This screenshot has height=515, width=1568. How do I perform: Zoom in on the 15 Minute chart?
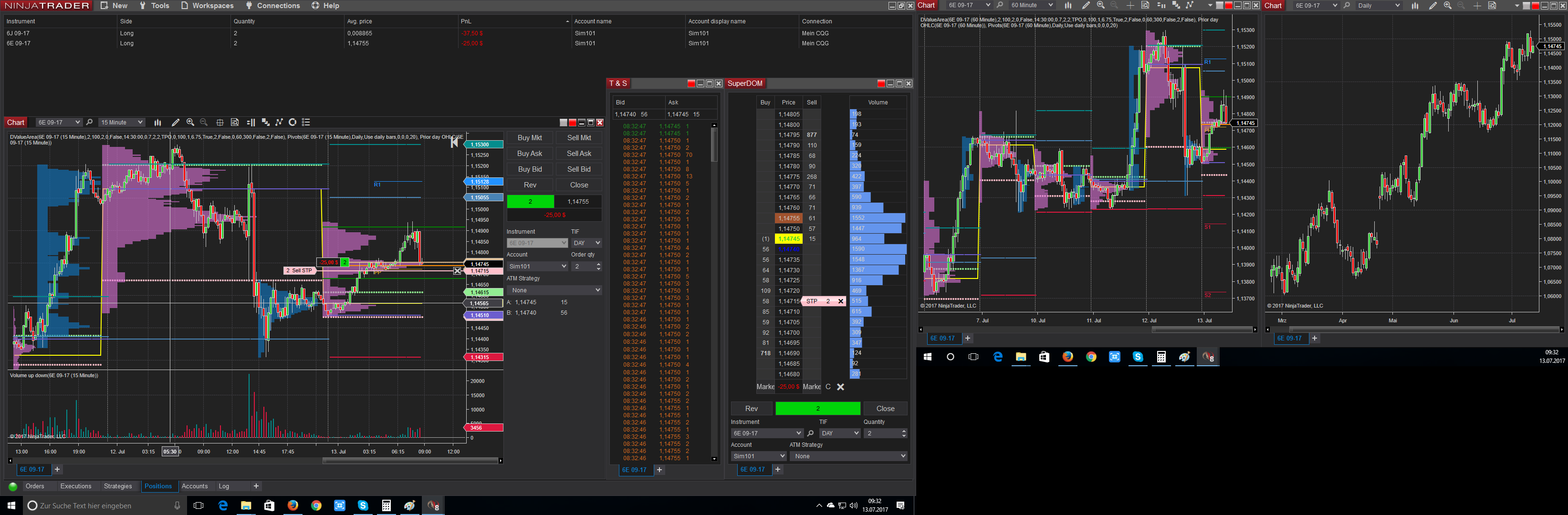tap(190, 122)
